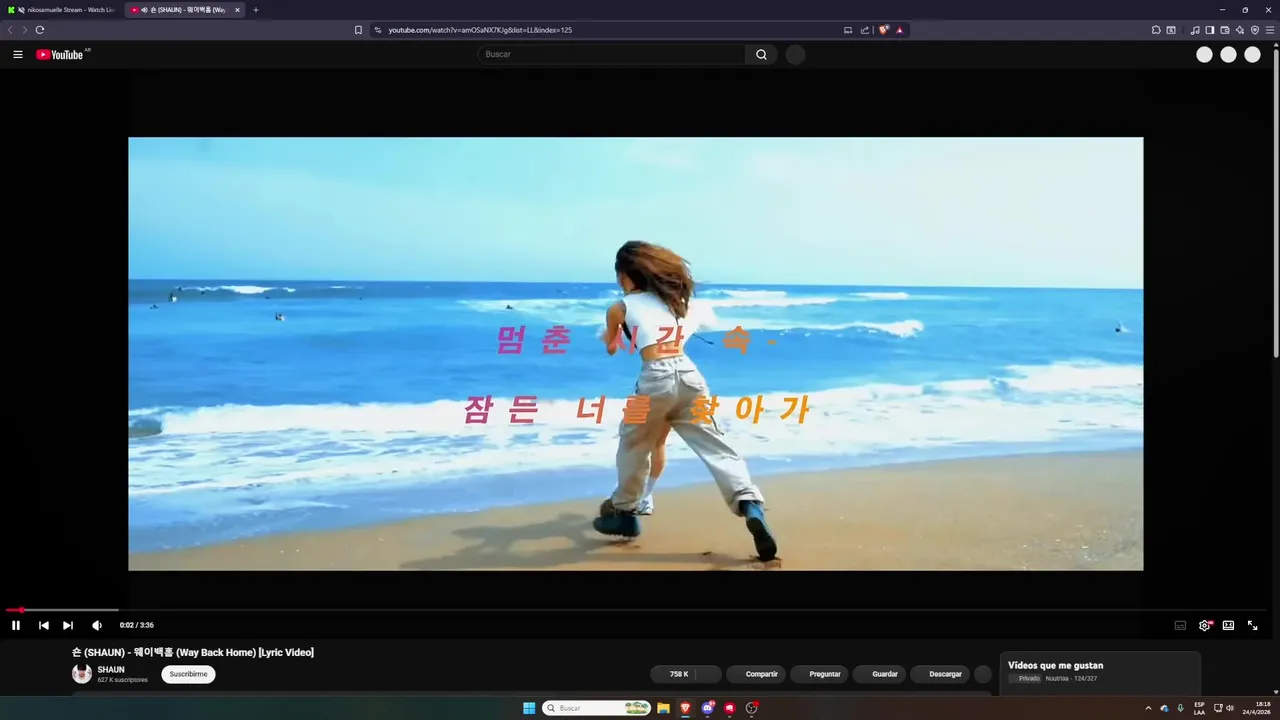This screenshot has width=1280, height=720.
Task: Skip to the next video
Action: 68,625
